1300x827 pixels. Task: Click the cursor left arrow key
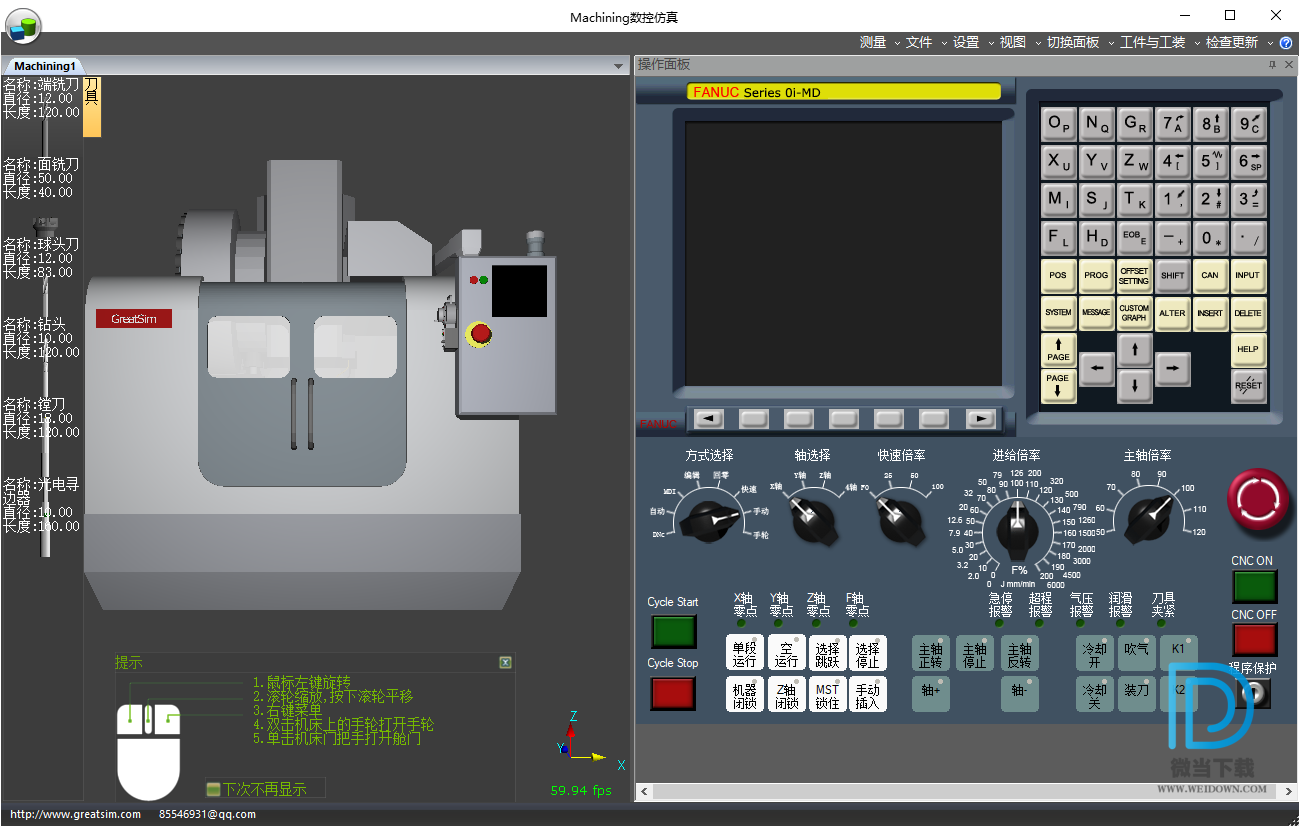tap(1097, 369)
